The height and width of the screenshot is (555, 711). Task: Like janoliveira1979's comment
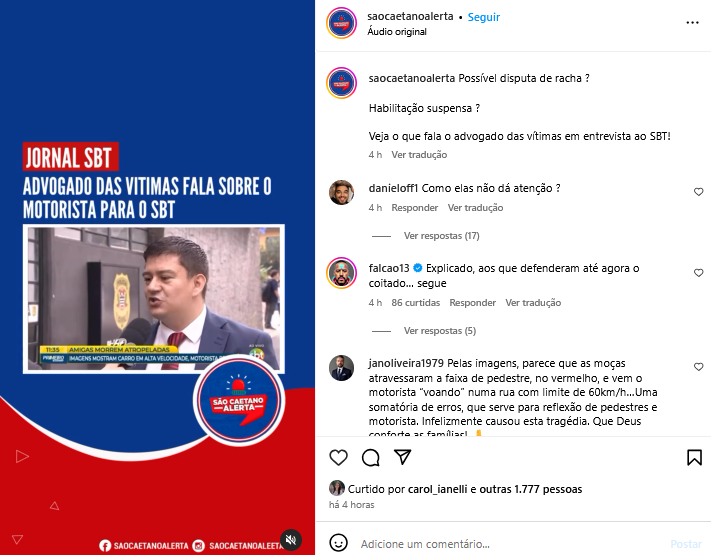[x=698, y=367]
